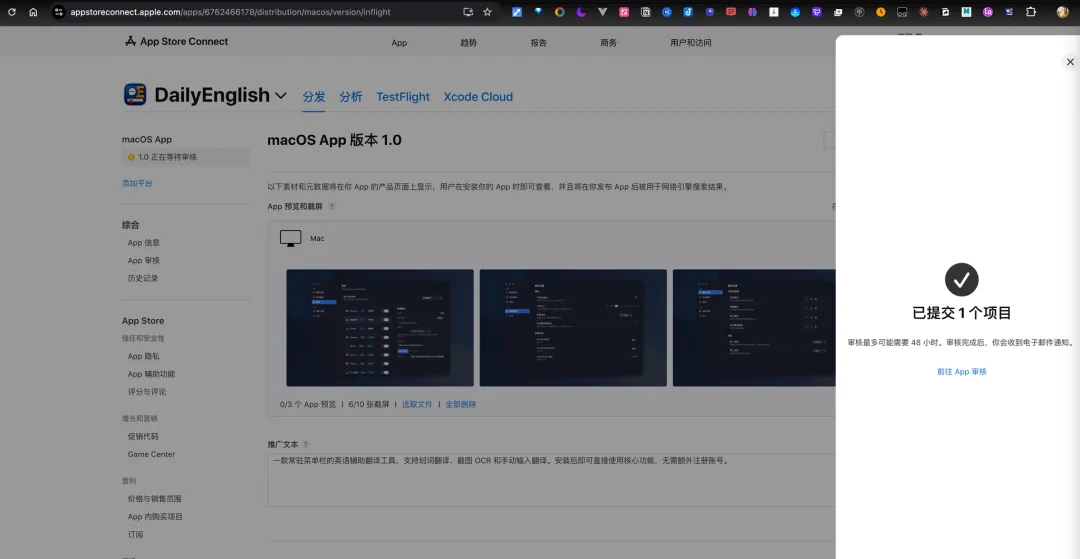The image size is (1080, 559).
Task: Switch to the 分发 tab
Action: coord(314,97)
